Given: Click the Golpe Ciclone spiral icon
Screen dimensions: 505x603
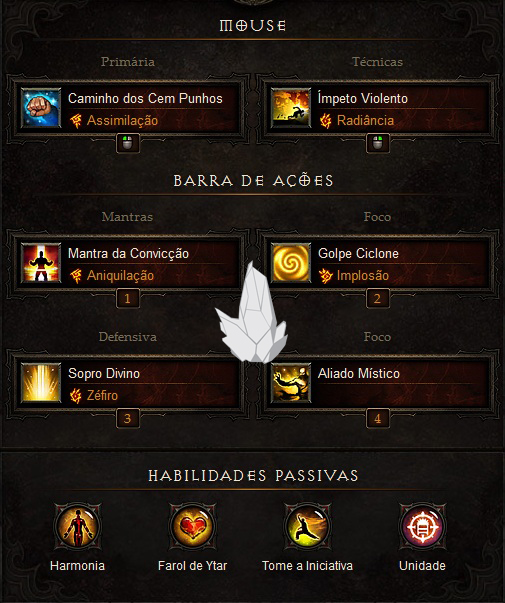Looking at the screenshot, I should pos(290,263).
